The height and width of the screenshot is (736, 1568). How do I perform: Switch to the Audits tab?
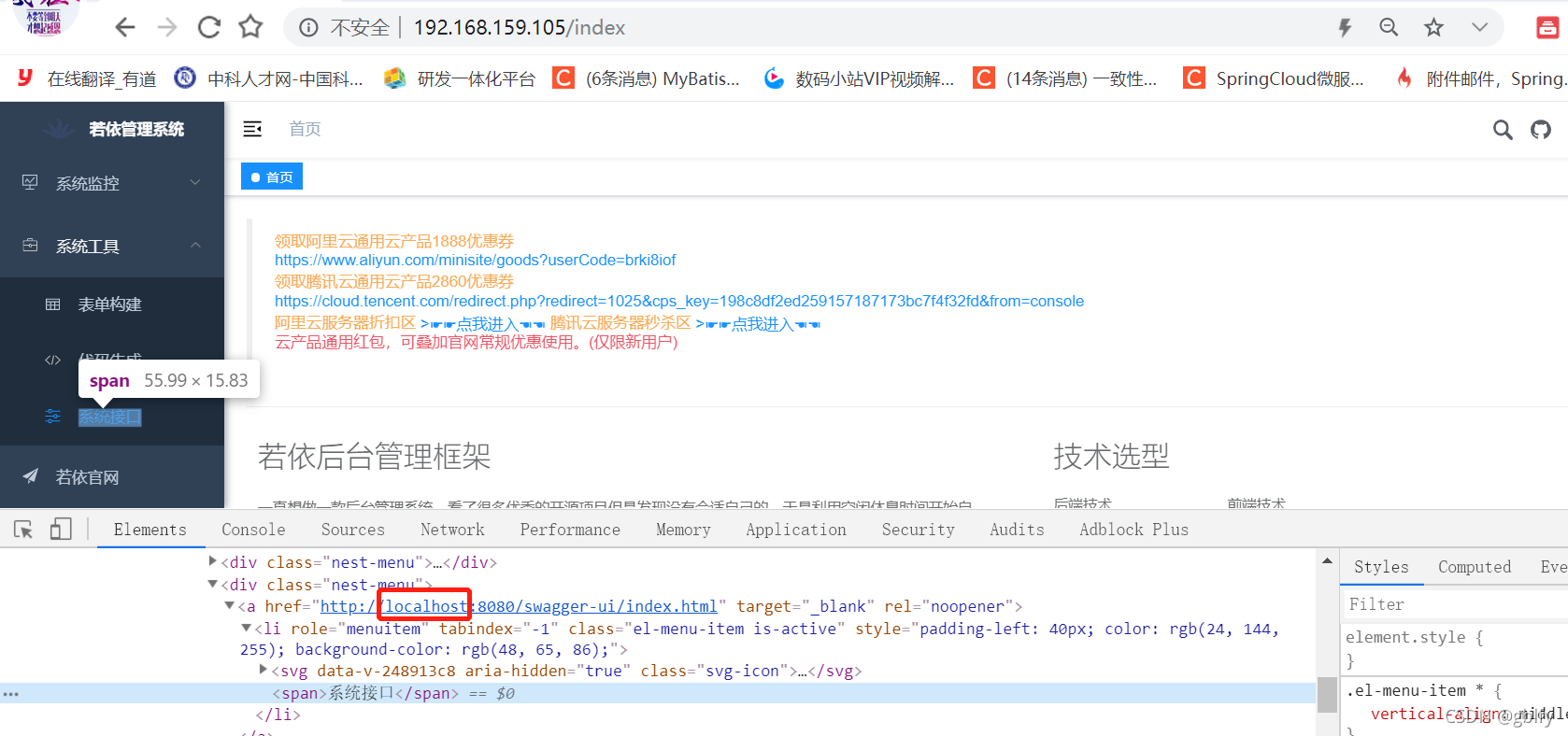[1017, 530]
